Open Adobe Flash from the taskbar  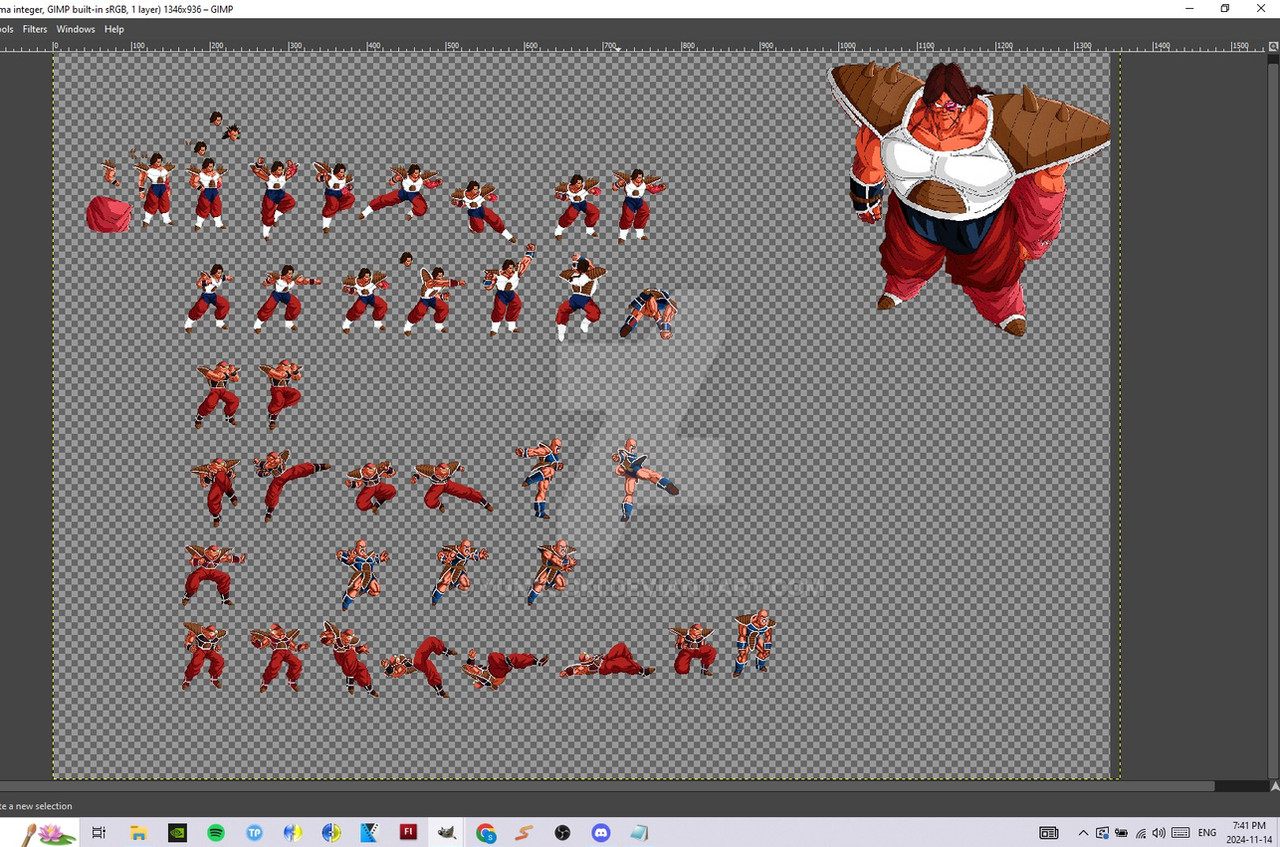[408, 832]
